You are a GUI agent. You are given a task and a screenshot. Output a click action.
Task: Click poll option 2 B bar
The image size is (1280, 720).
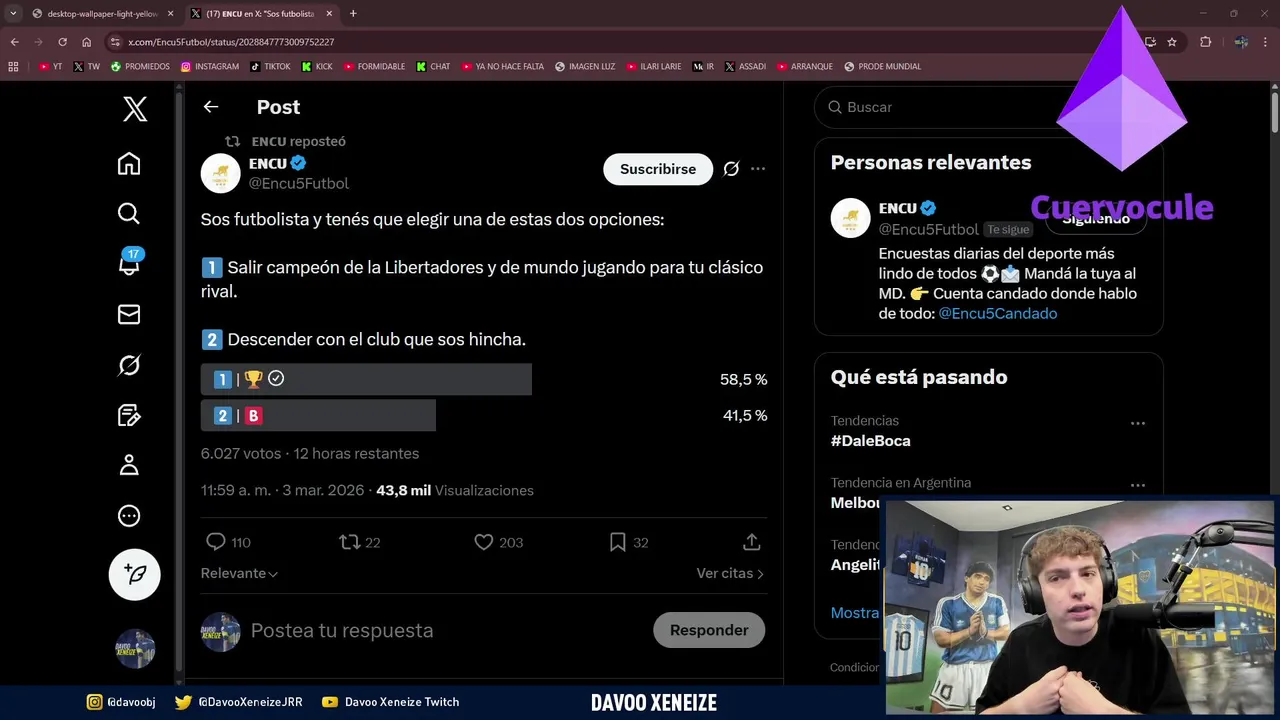click(318, 415)
